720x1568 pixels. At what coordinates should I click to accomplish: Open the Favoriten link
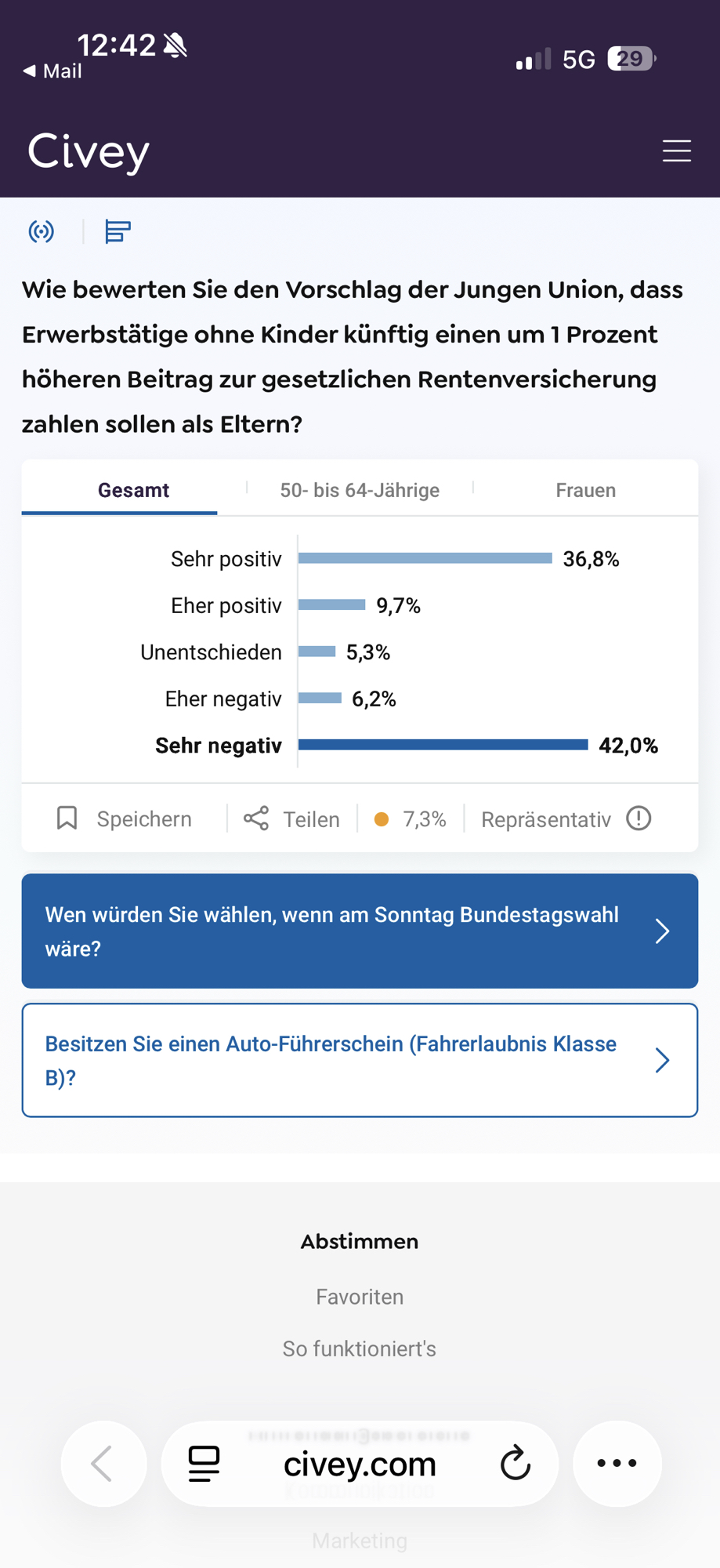[x=360, y=1297]
